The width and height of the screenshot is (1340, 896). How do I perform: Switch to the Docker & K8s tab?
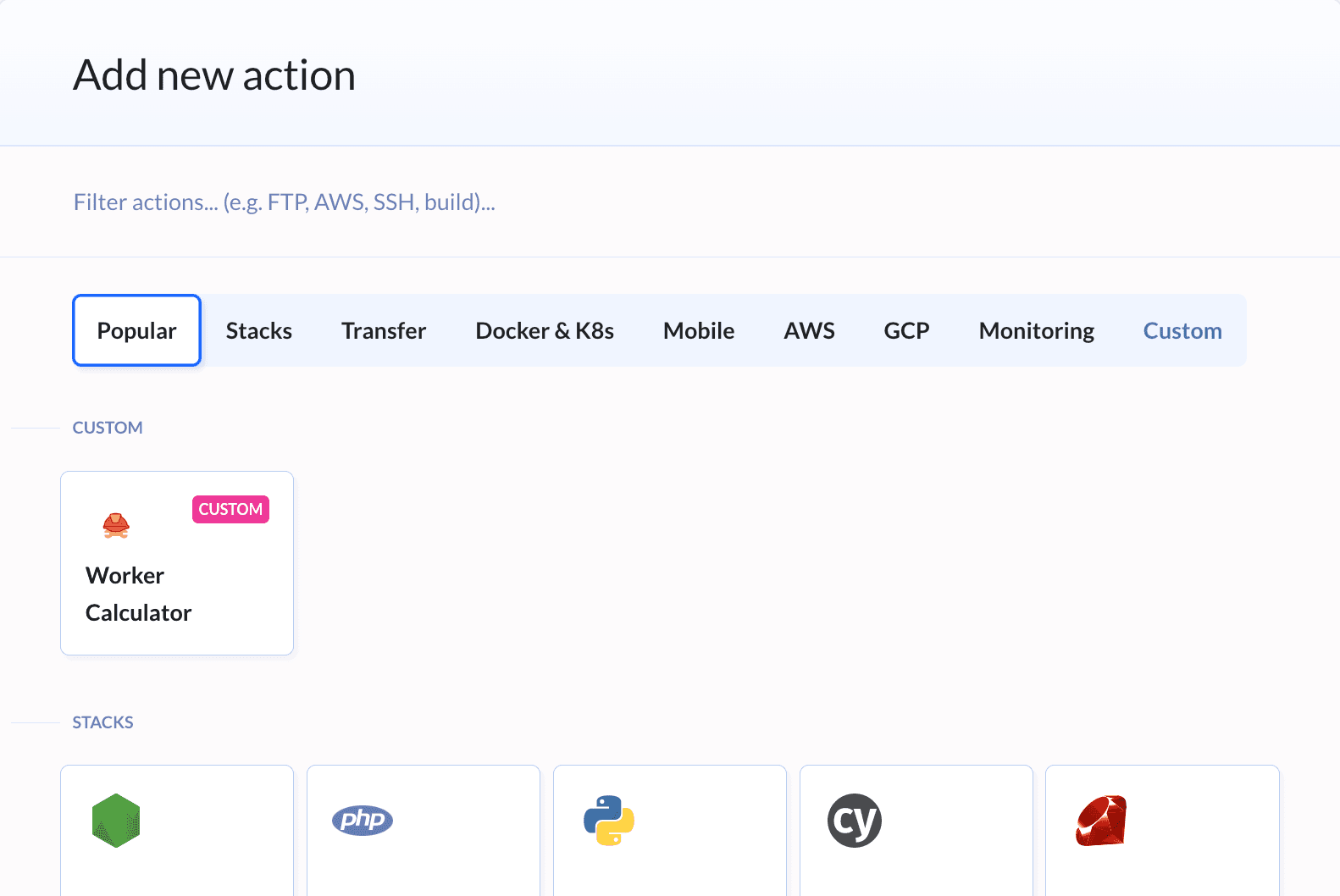544,330
